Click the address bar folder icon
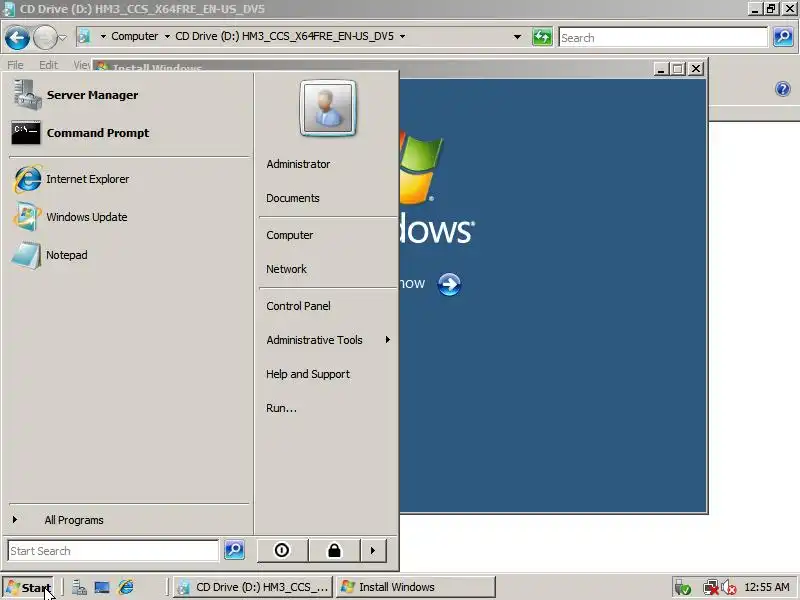This screenshot has height=600, width=800. pyautogui.click(x=84, y=37)
